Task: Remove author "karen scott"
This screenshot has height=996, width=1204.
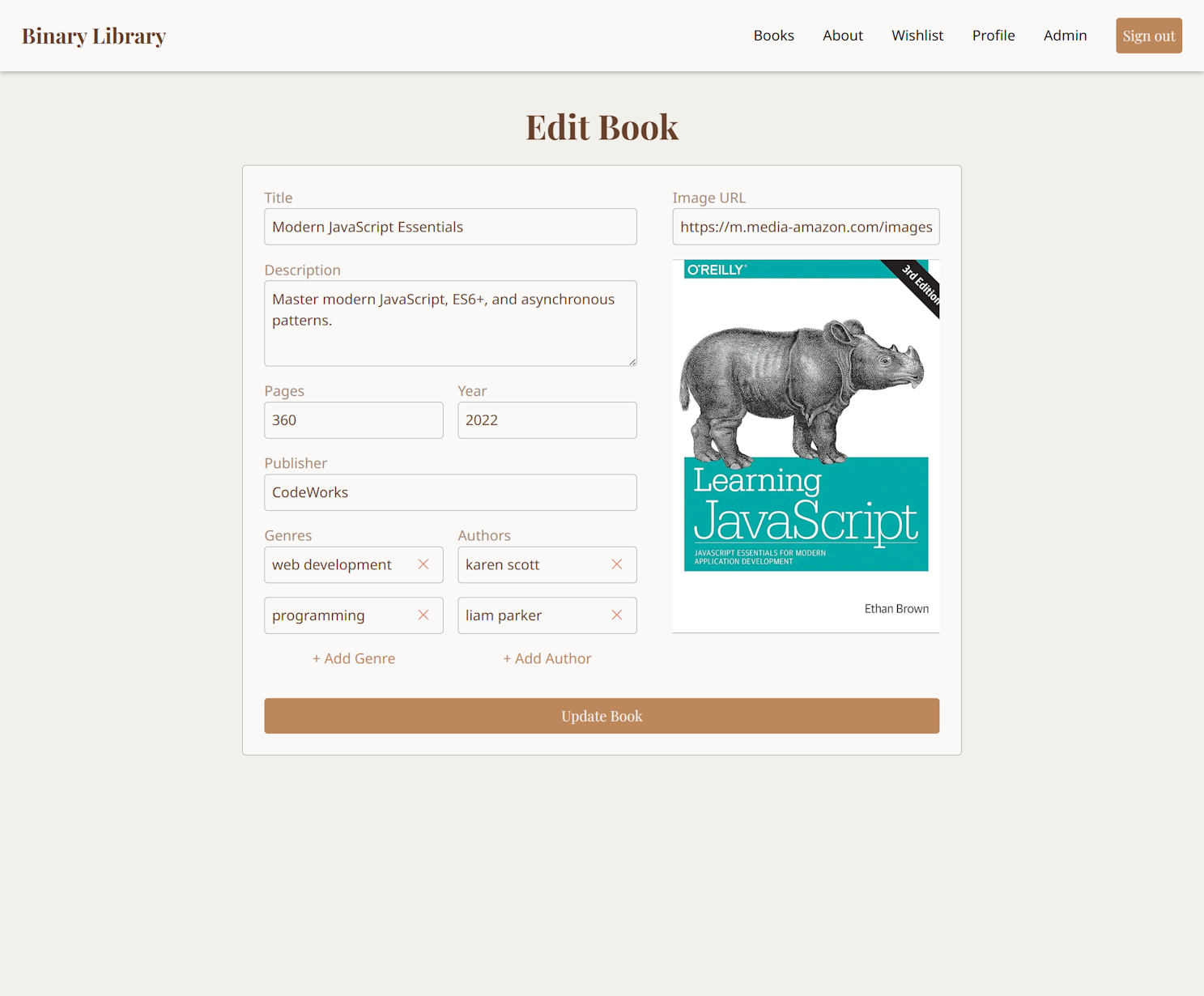Action: point(617,564)
